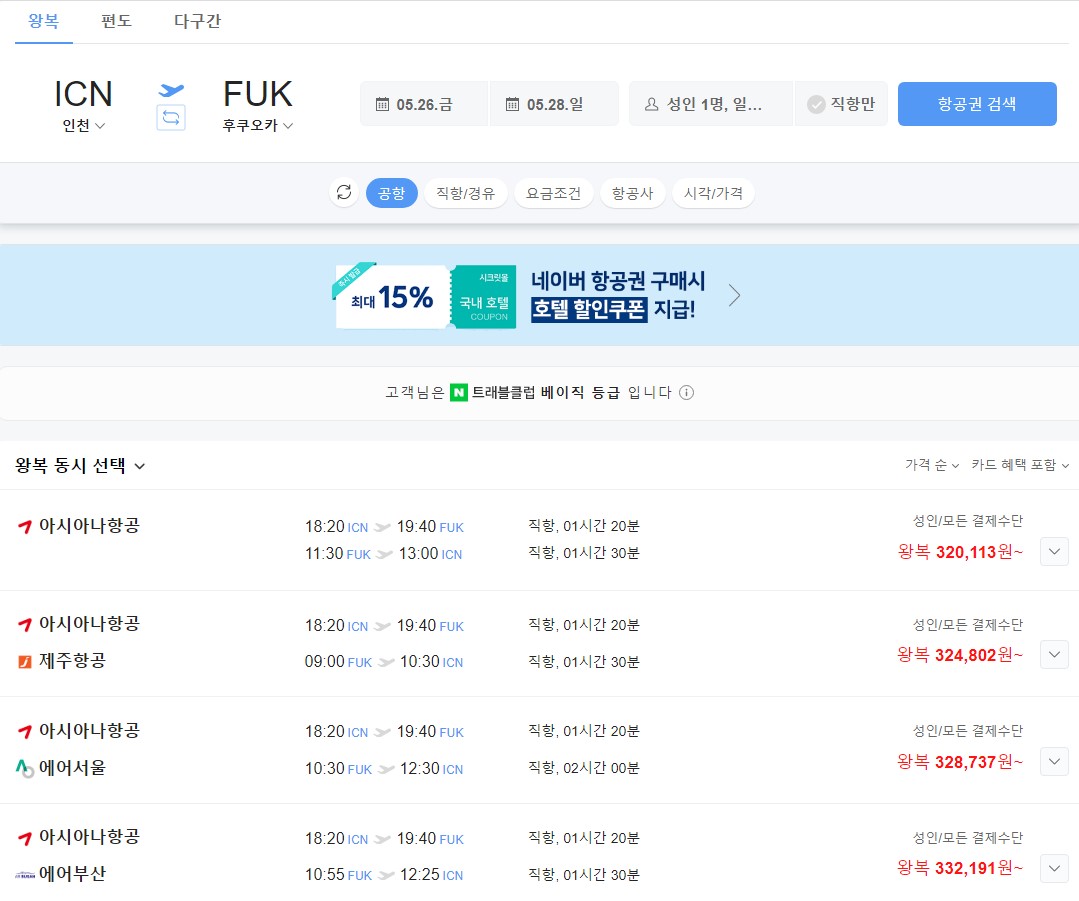Click 트래블클럽 베이직 등급 text

tap(546, 392)
